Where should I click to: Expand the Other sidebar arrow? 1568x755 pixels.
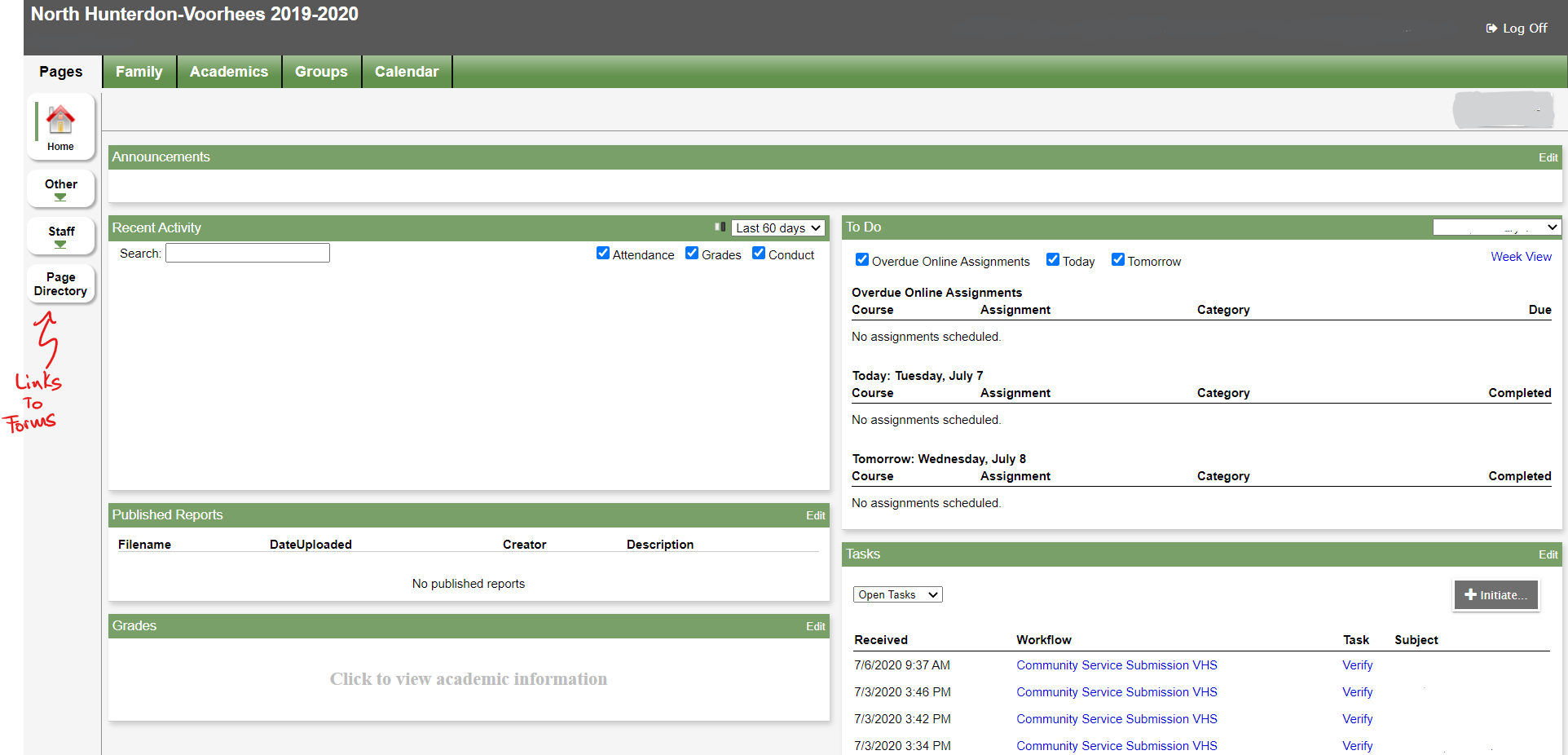pos(60,197)
